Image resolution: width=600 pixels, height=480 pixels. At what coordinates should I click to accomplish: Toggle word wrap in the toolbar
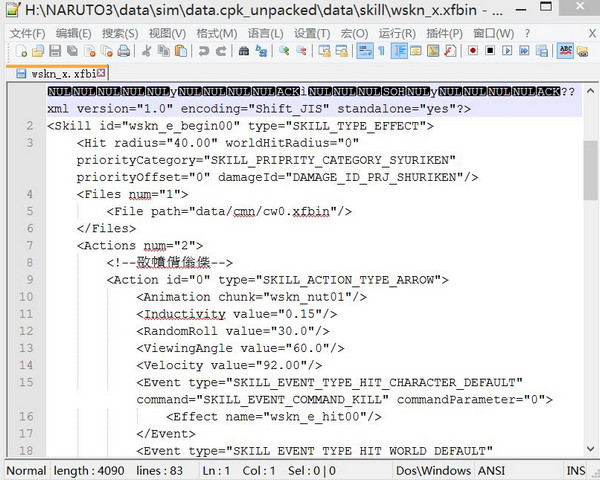pyautogui.click(x=365, y=51)
